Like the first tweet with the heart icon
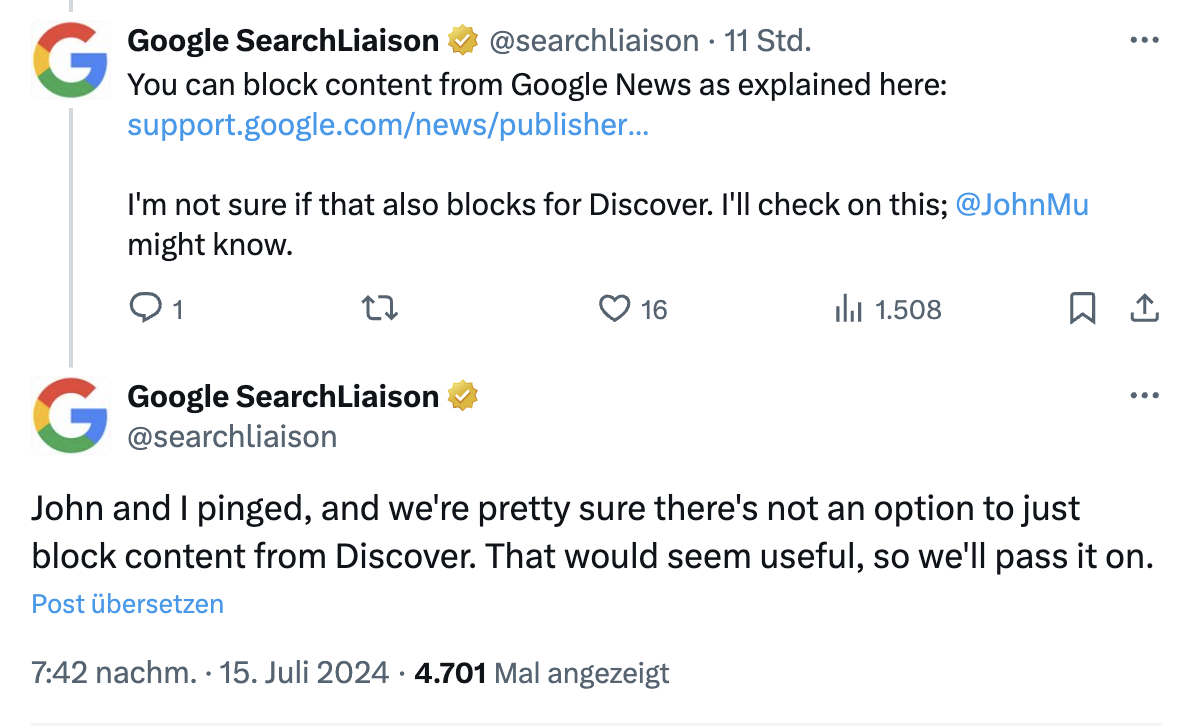 pyautogui.click(x=613, y=309)
